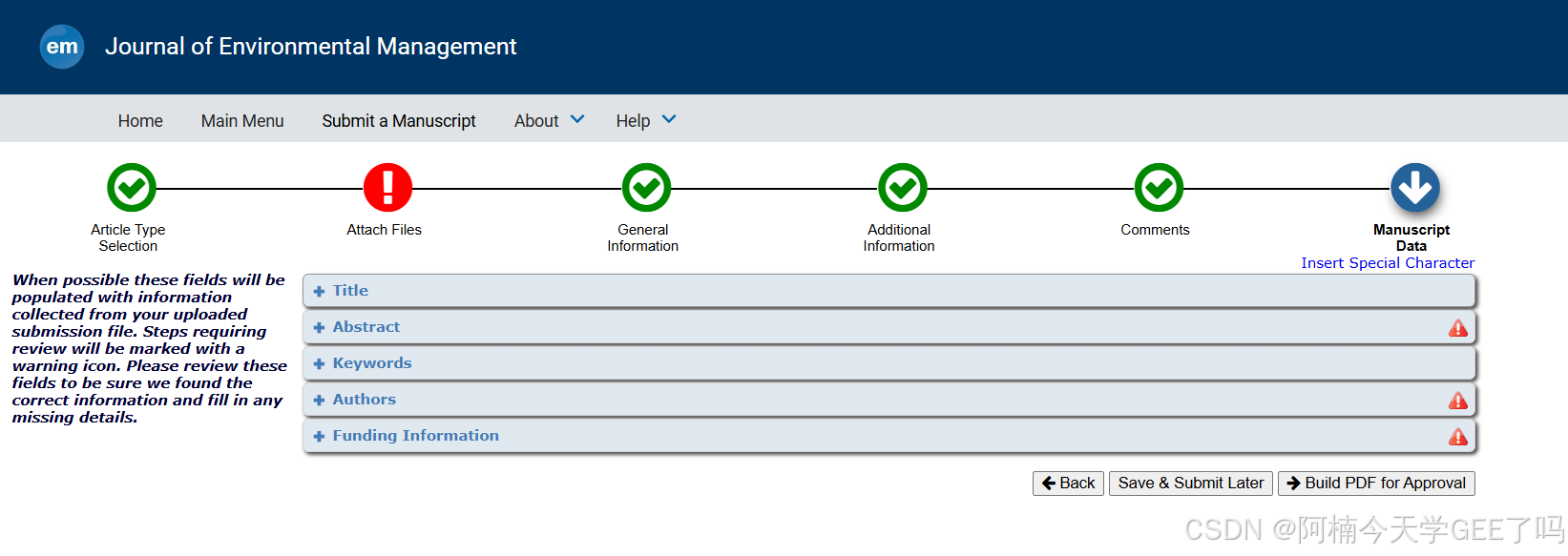Expand the Keywords section
This screenshot has height=556, width=1568.
[x=889, y=363]
